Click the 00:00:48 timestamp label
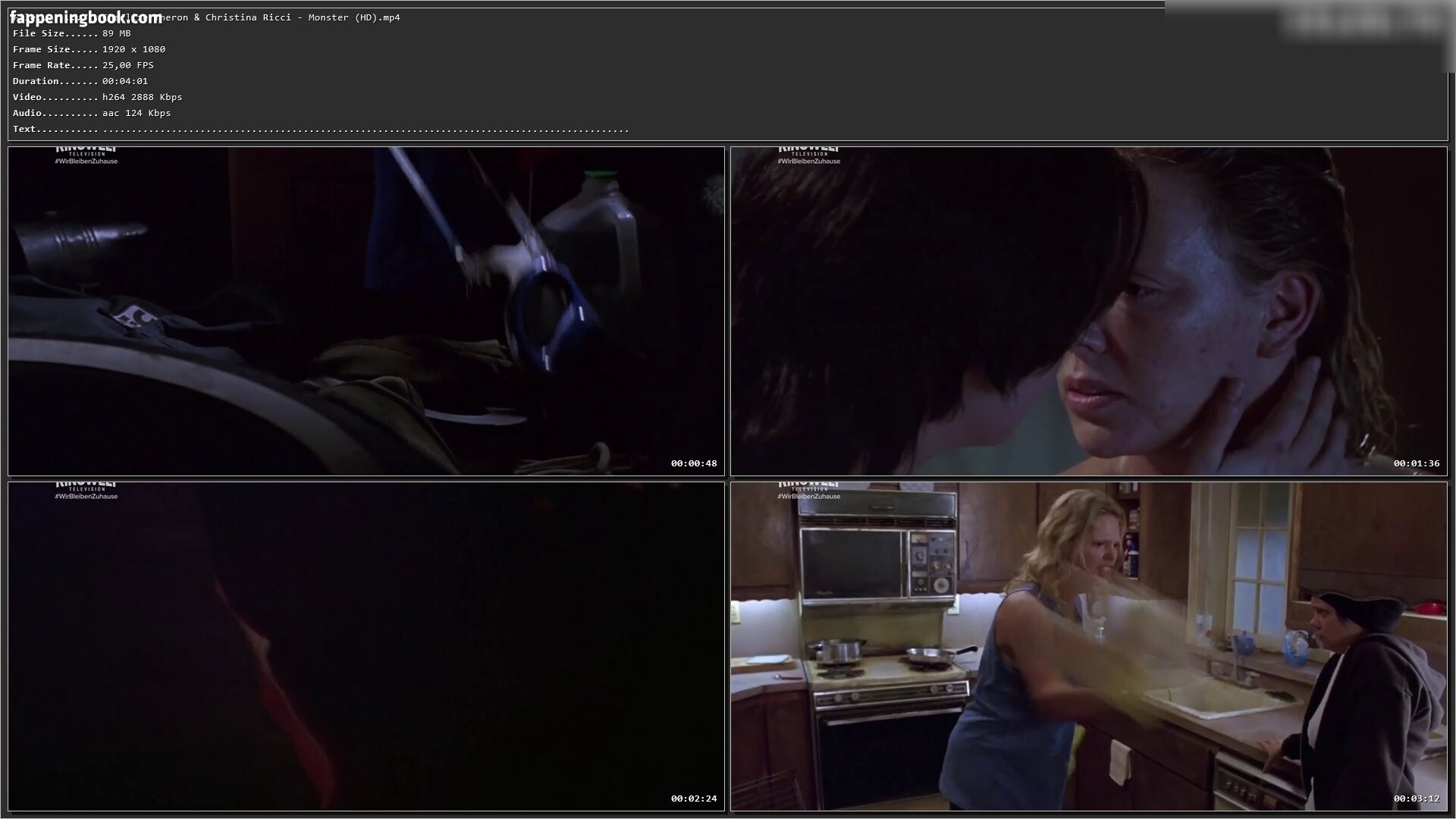 [693, 463]
